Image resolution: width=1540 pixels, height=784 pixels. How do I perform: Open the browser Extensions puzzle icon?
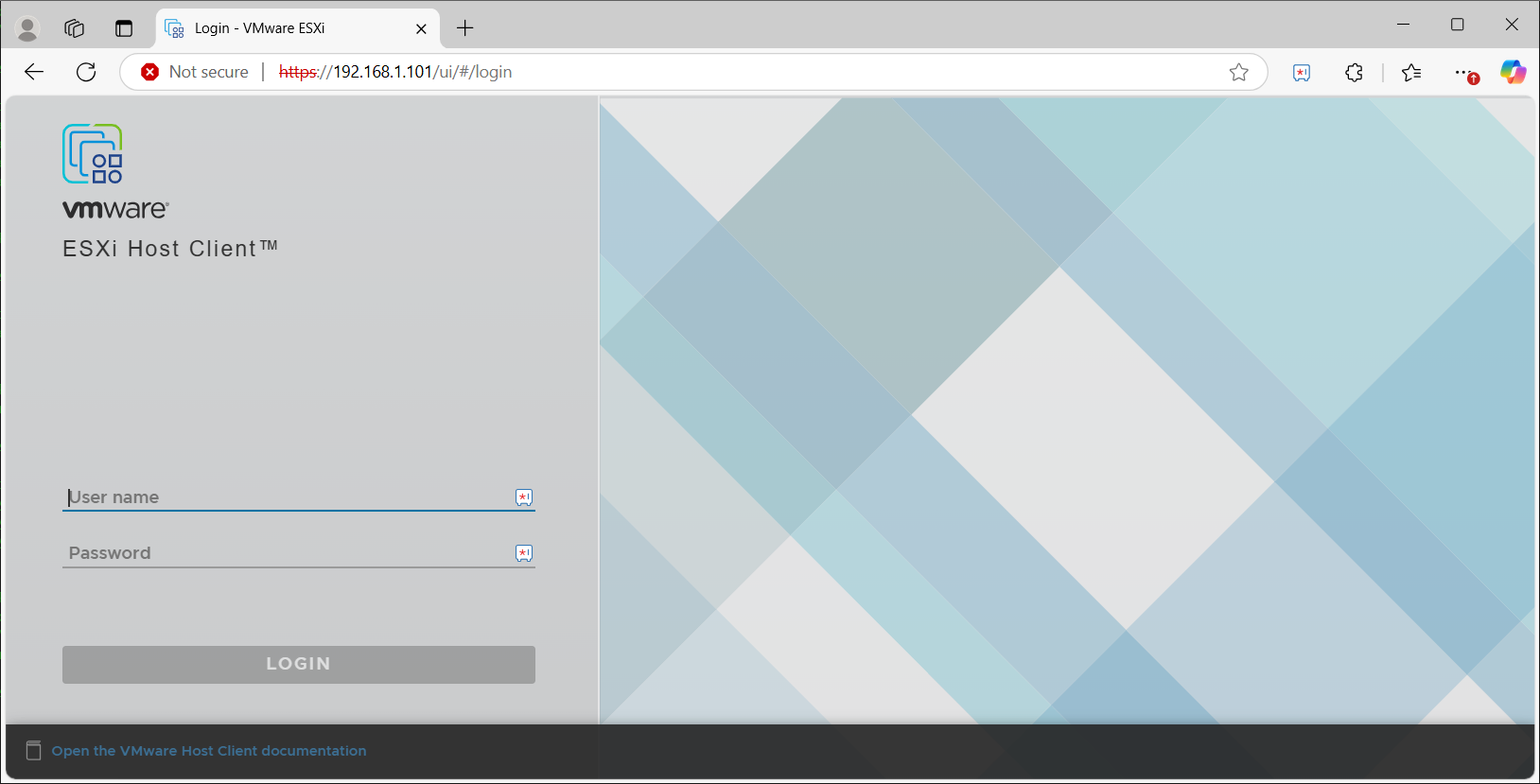click(x=1354, y=72)
